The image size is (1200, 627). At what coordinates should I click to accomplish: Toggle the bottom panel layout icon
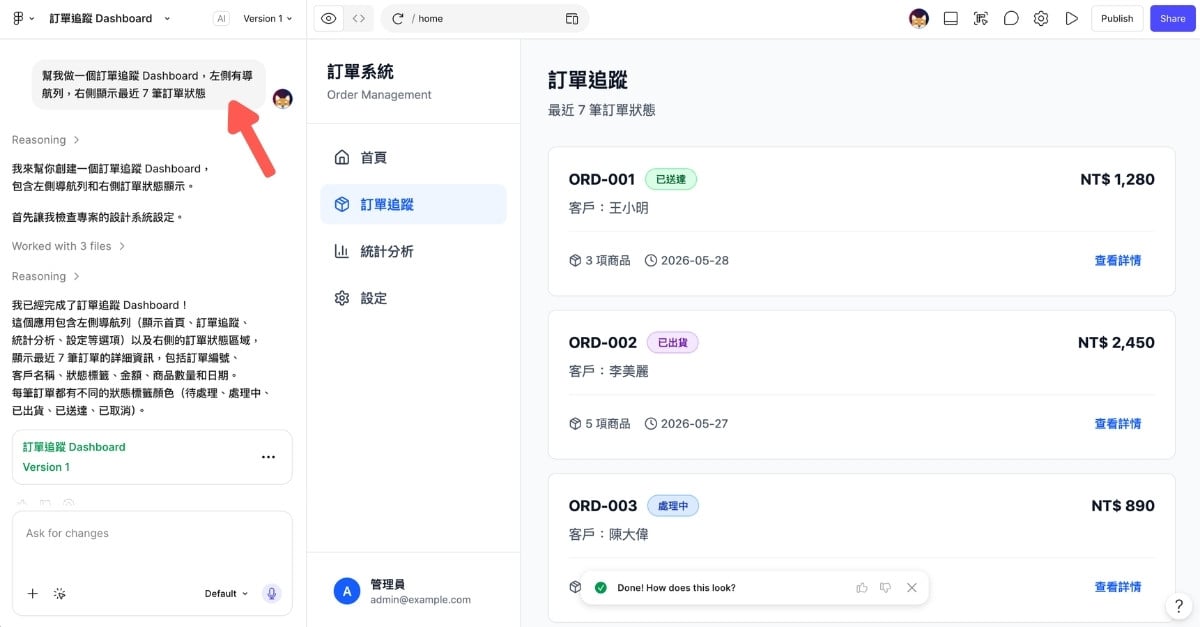click(951, 18)
